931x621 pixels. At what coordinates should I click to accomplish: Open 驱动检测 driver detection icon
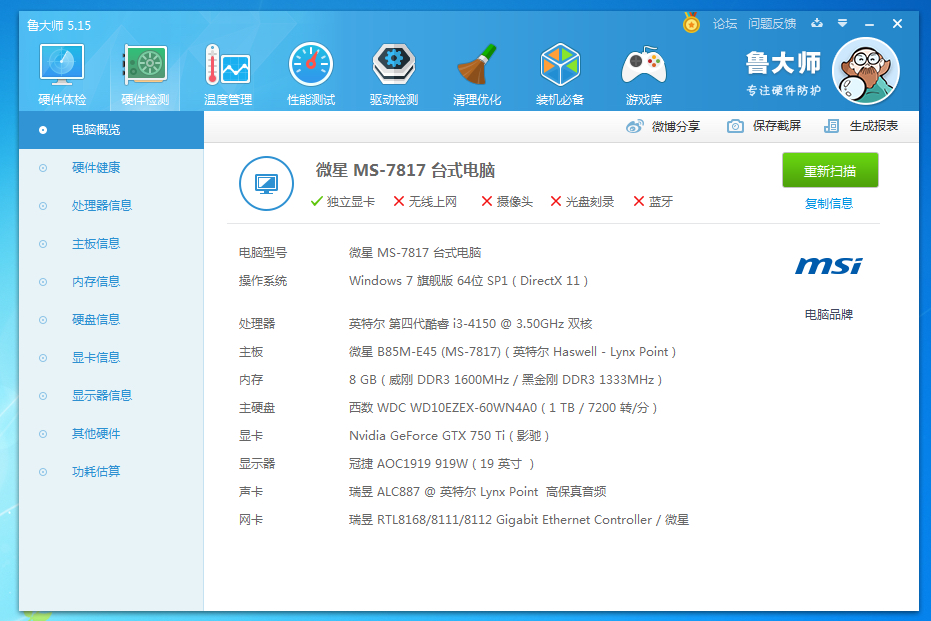tap(394, 65)
